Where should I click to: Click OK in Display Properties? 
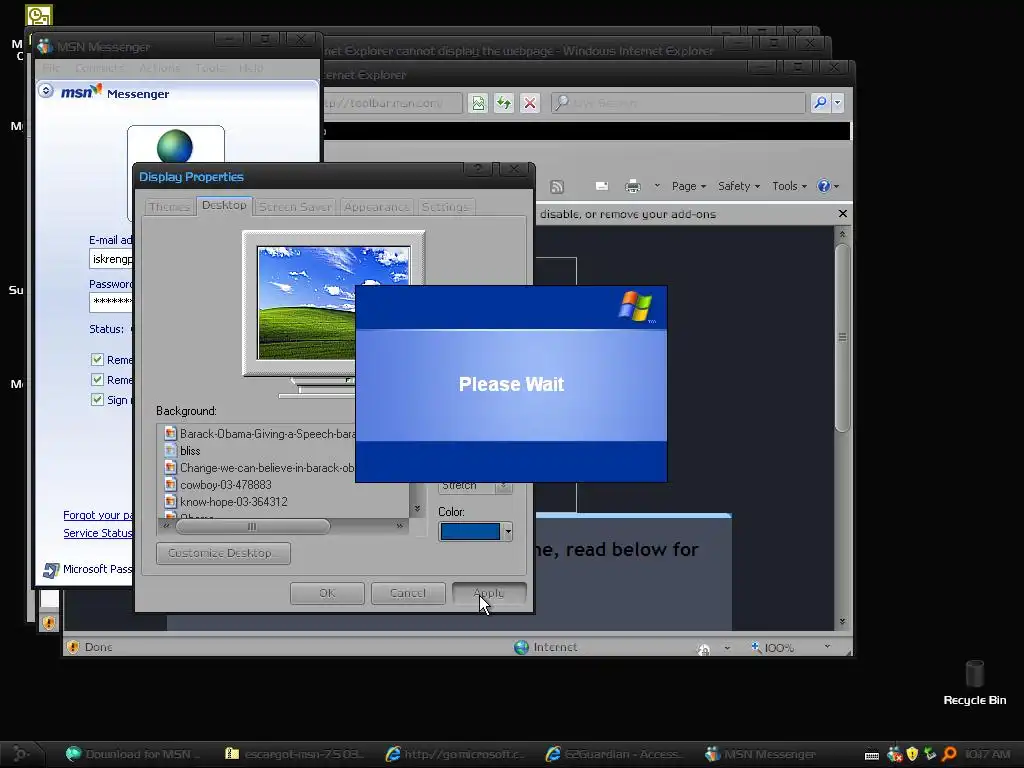[327, 593]
